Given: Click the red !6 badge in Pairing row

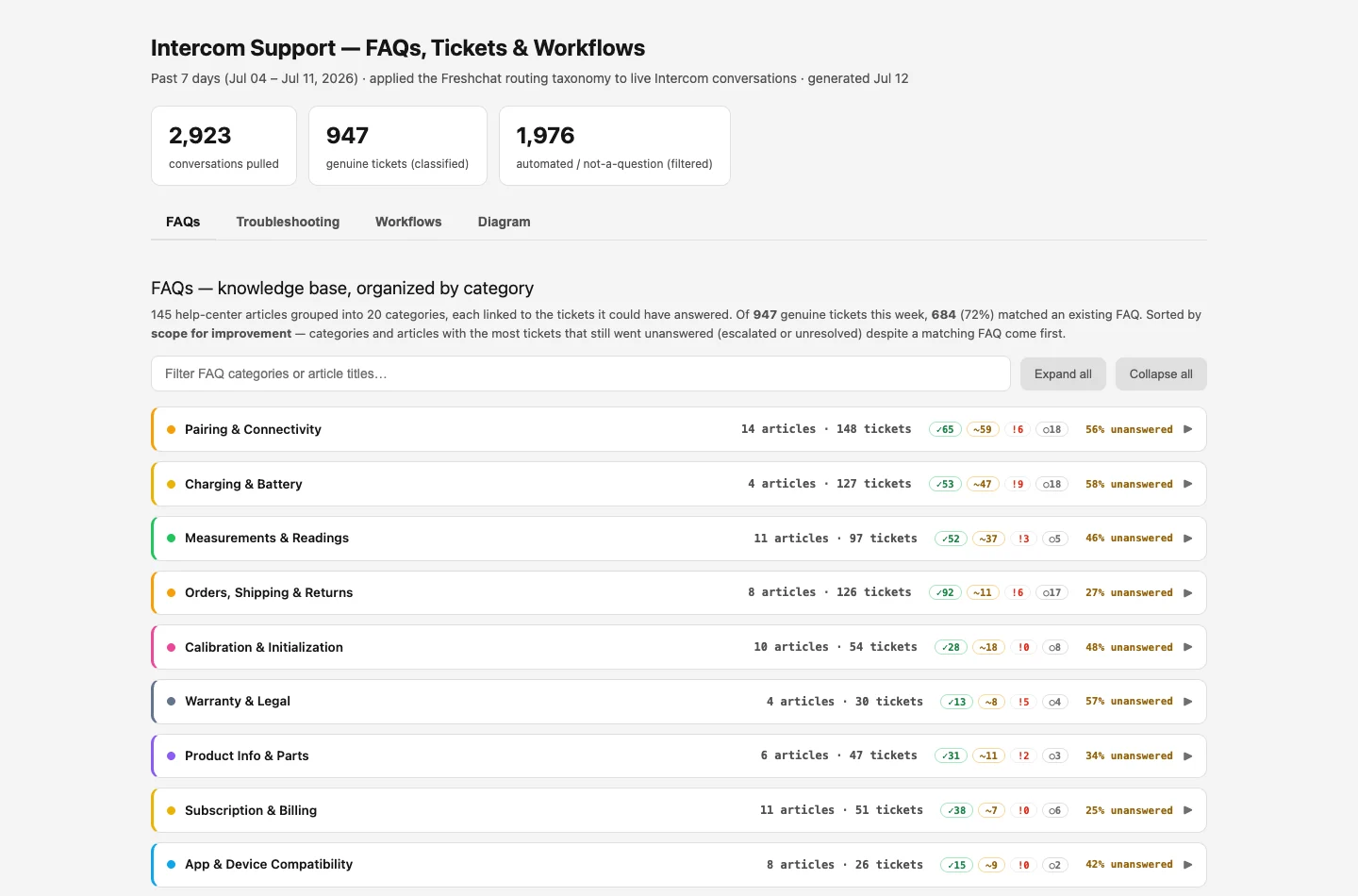Looking at the screenshot, I should pos(1018,429).
